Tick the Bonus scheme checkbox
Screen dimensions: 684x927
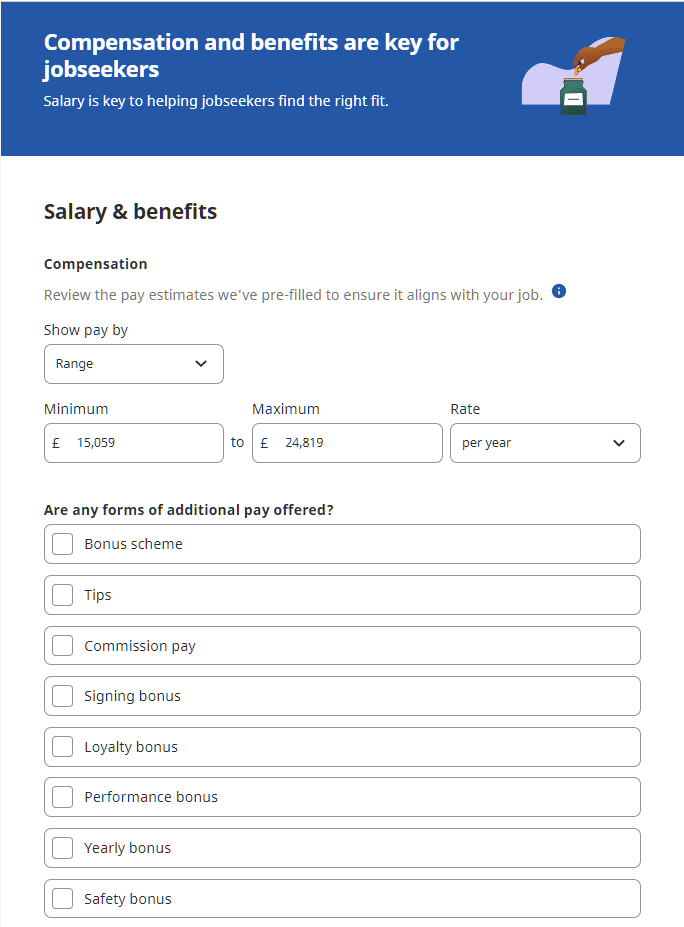pos(63,544)
